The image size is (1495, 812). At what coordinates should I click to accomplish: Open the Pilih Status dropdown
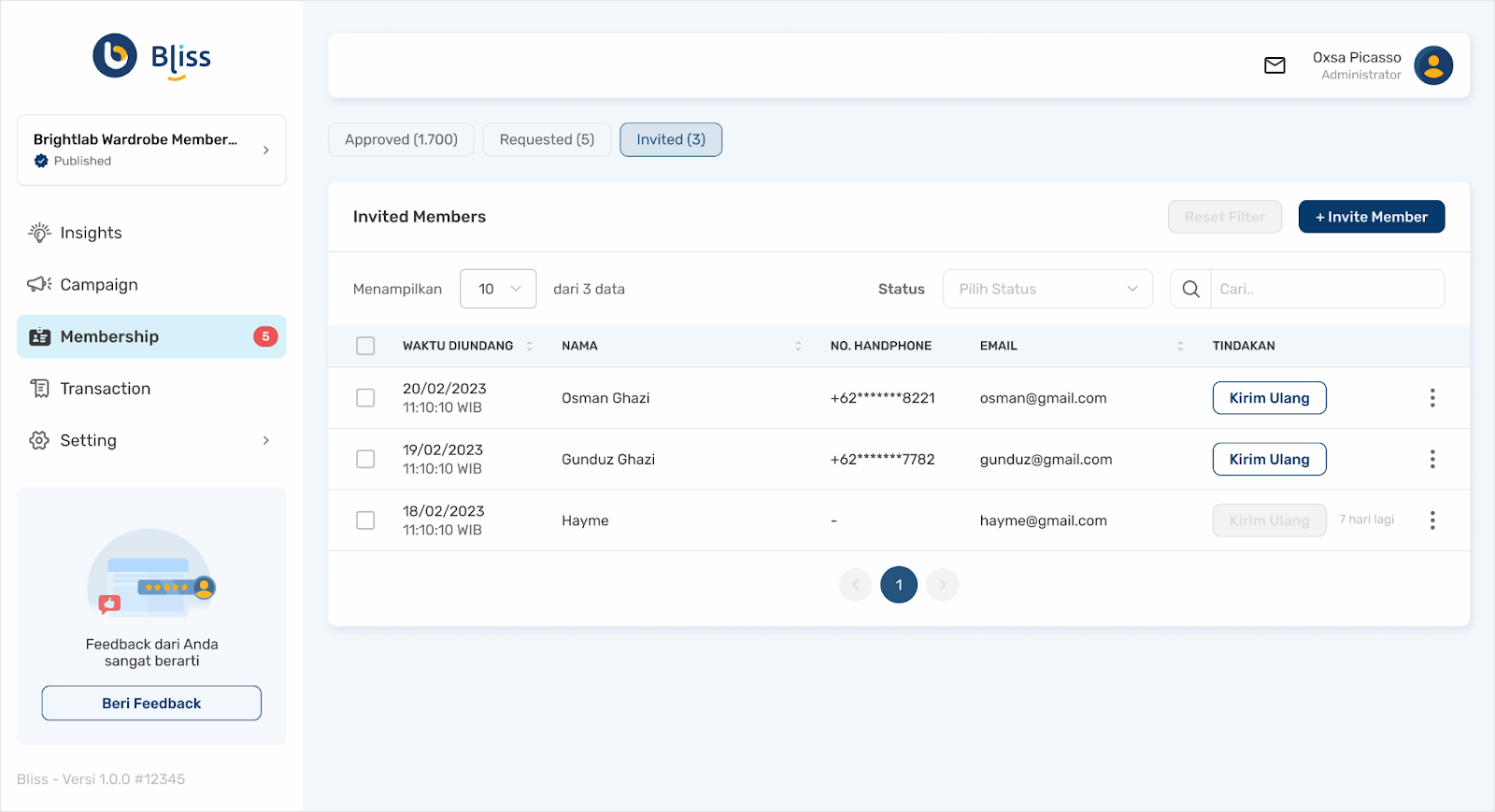(x=1047, y=289)
